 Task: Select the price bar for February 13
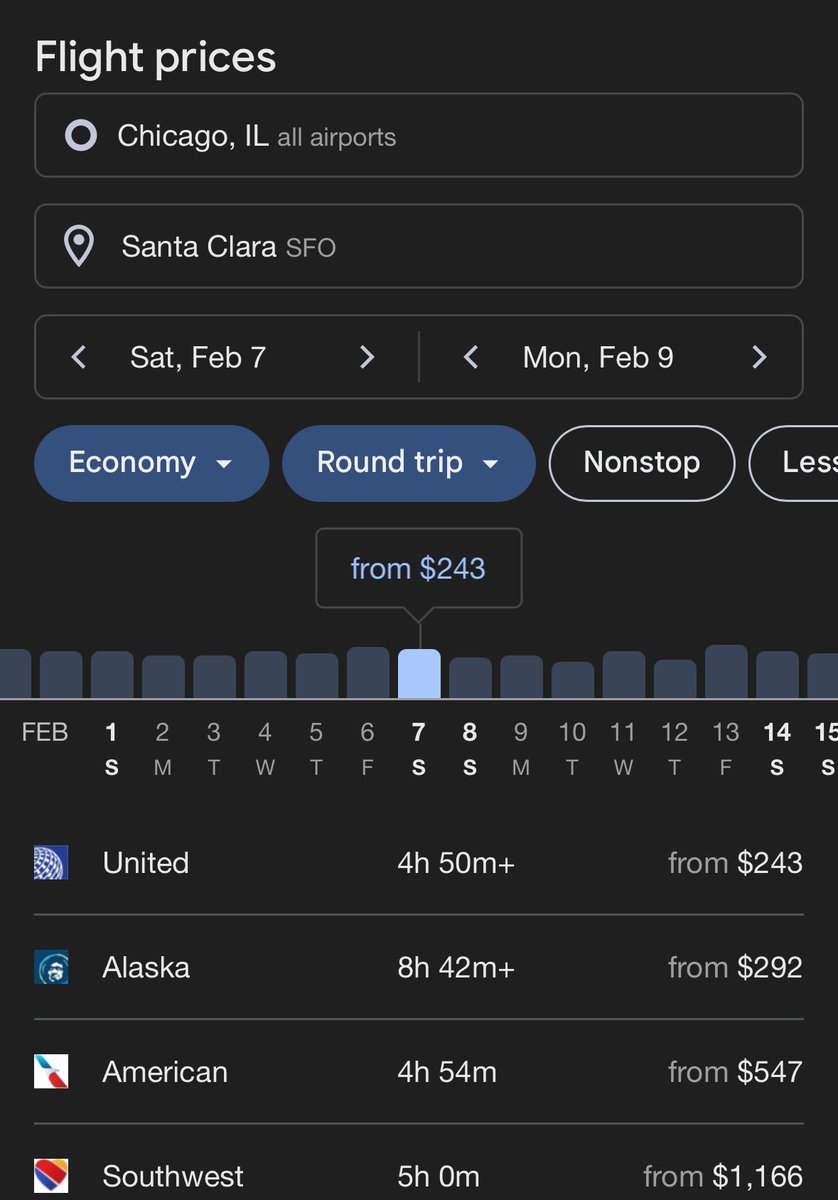pyautogui.click(x=726, y=672)
